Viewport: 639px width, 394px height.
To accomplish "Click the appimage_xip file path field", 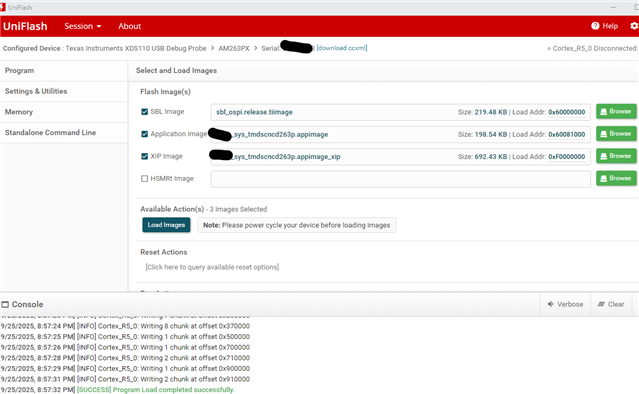I will point(401,156).
